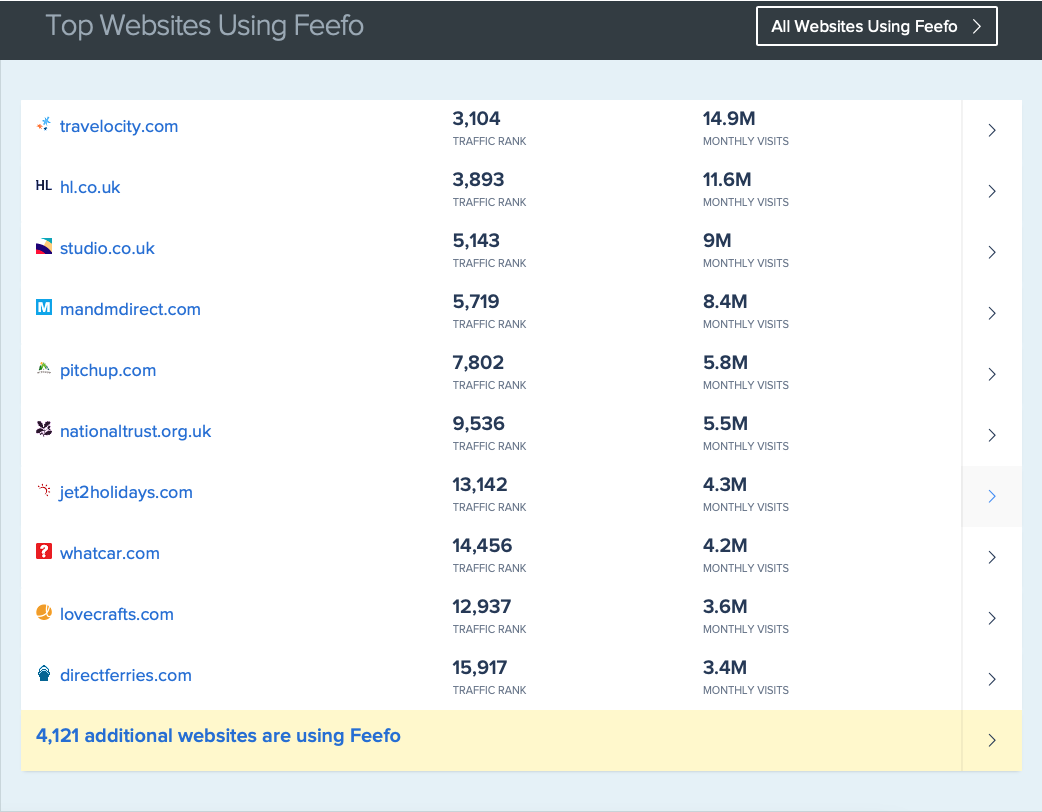Expand the nationaltrust.org.uk row chevron
The image size is (1042, 812).
point(991,435)
